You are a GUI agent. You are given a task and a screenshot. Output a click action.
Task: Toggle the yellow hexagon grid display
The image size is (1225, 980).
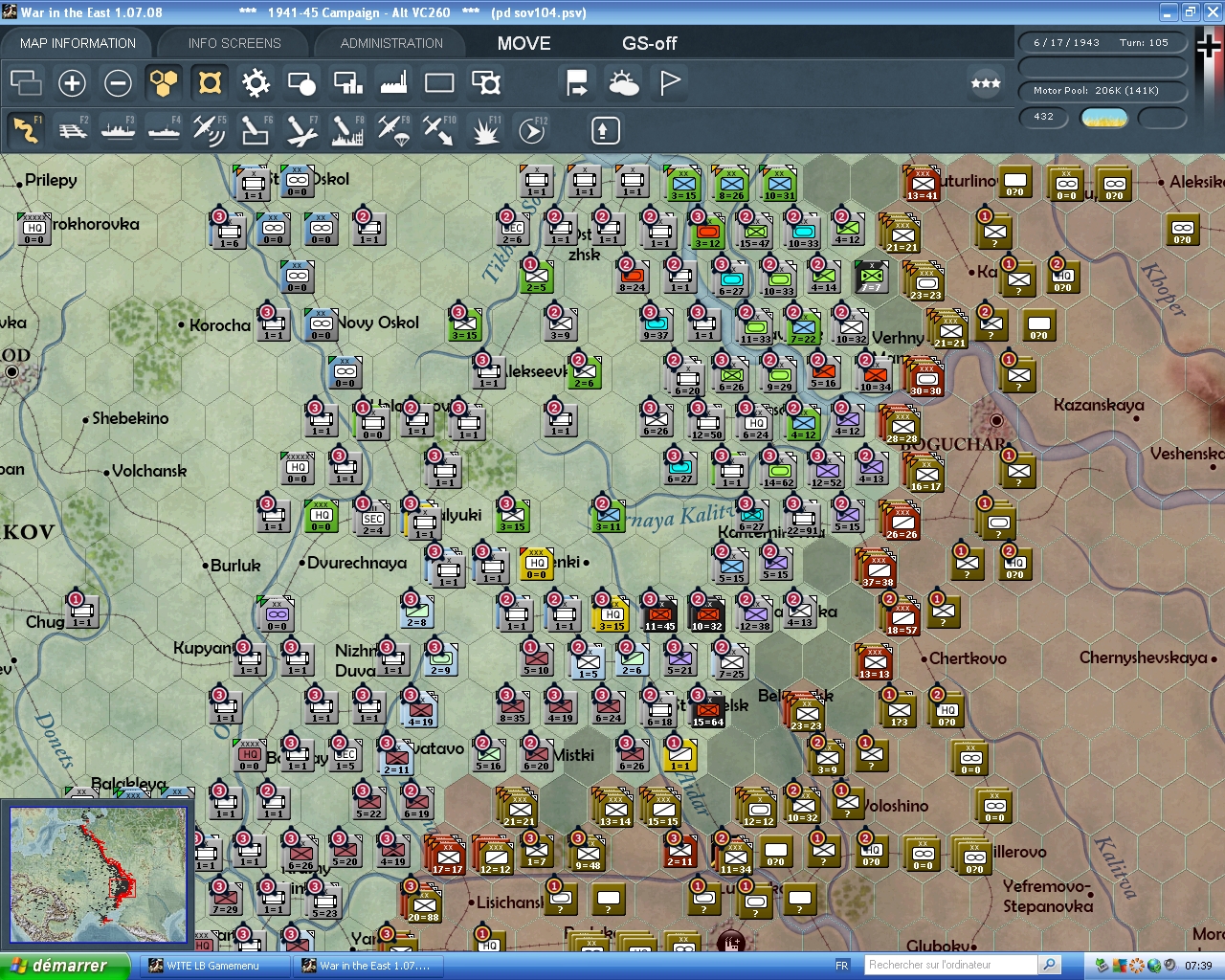pos(164,83)
